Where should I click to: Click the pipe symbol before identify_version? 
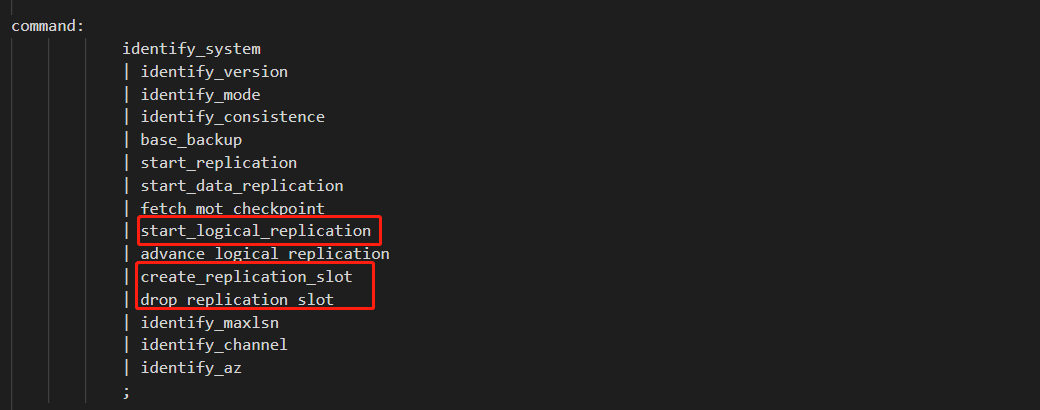pos(126,71)
